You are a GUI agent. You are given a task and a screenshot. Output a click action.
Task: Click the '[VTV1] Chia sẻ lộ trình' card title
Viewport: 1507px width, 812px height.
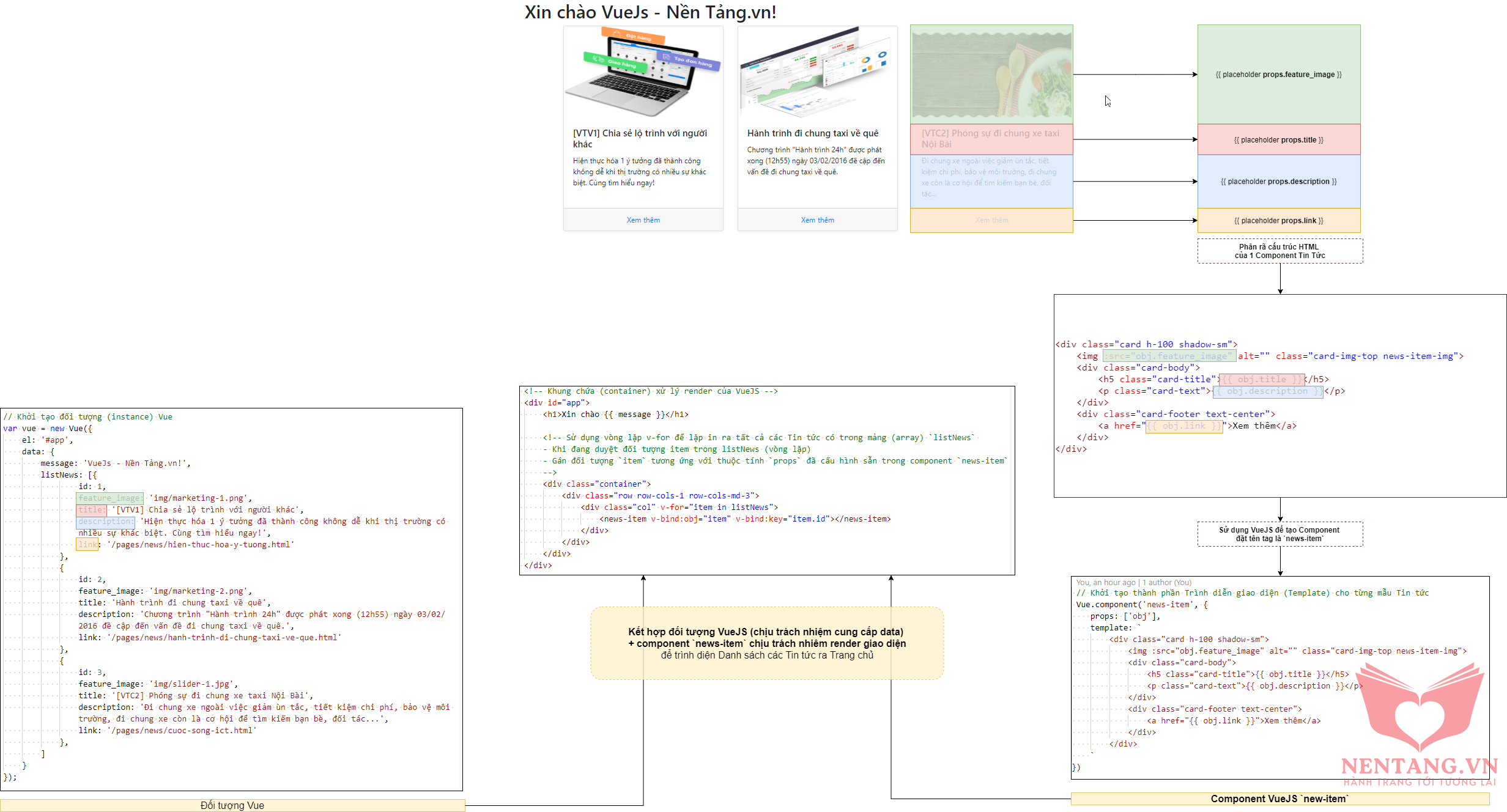click(640, 138)
